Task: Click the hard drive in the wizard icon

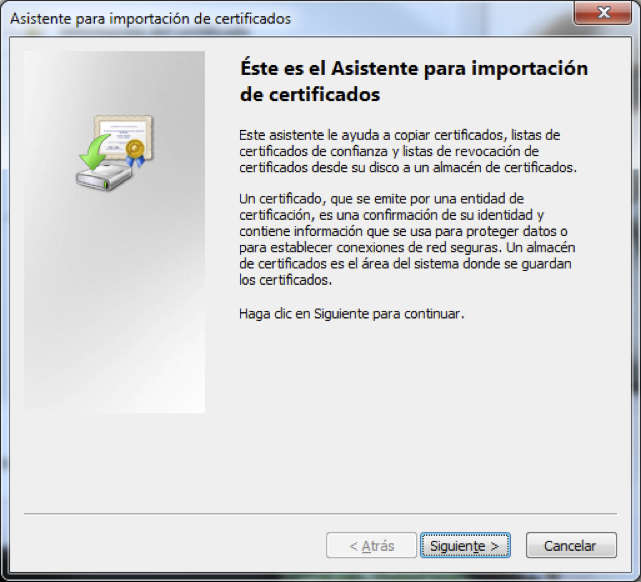Action: click(x=103, y=175)
